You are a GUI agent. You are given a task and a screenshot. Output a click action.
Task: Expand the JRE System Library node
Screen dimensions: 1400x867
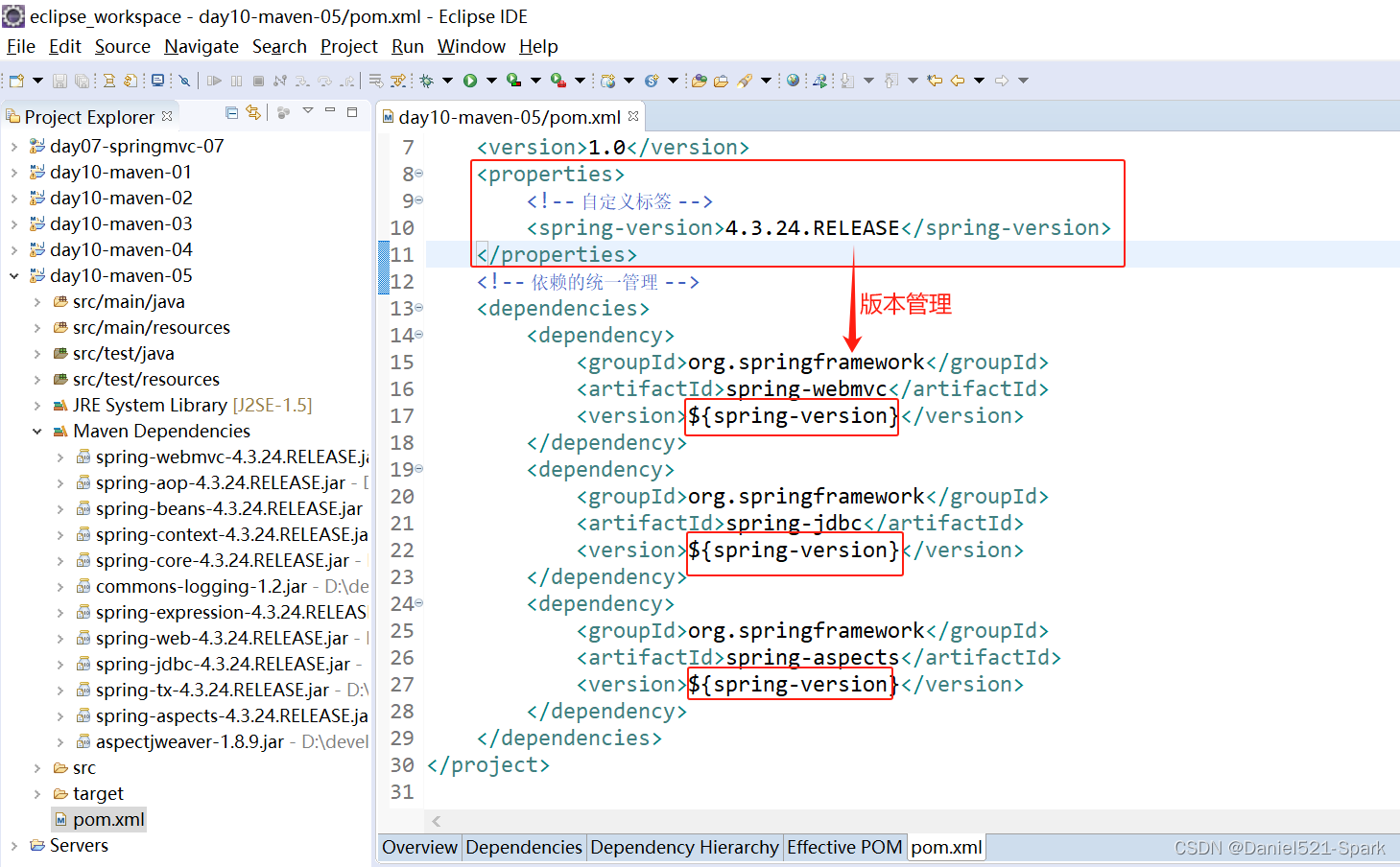pos(36,406)
